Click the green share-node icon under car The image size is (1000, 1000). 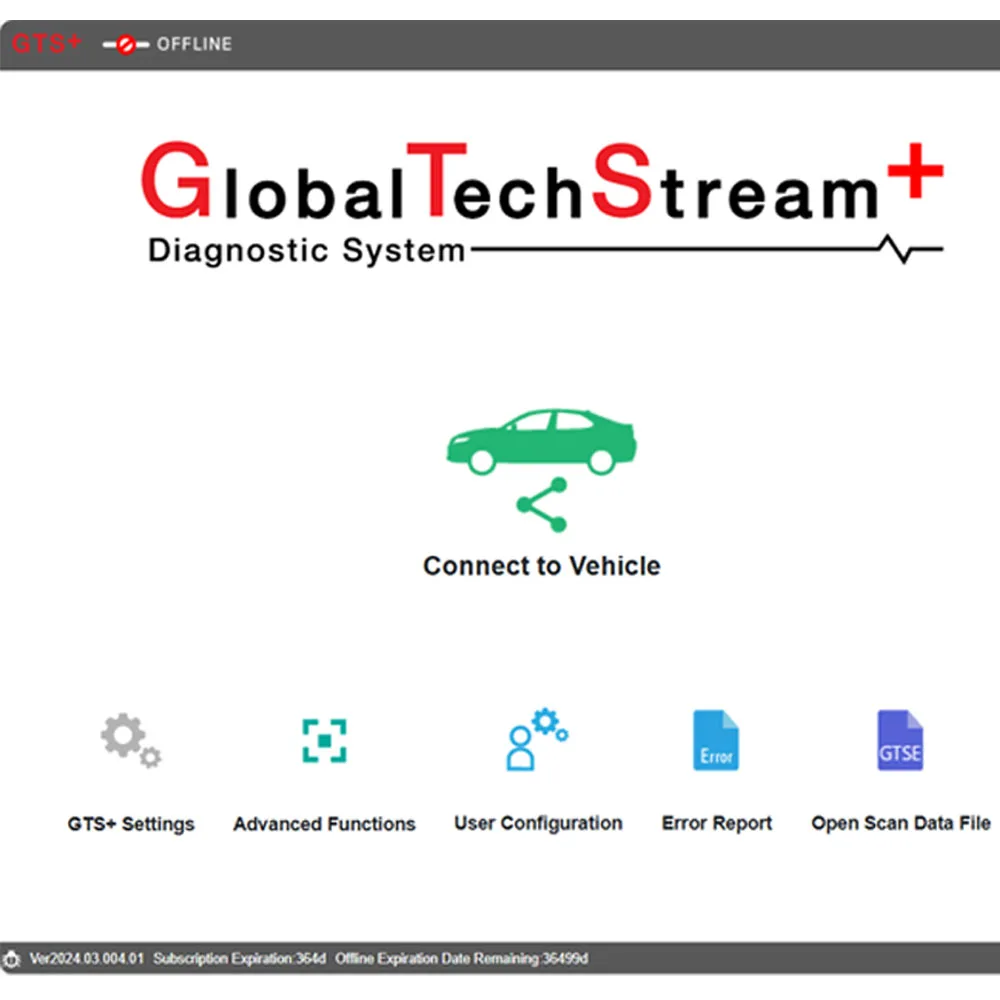542,504
